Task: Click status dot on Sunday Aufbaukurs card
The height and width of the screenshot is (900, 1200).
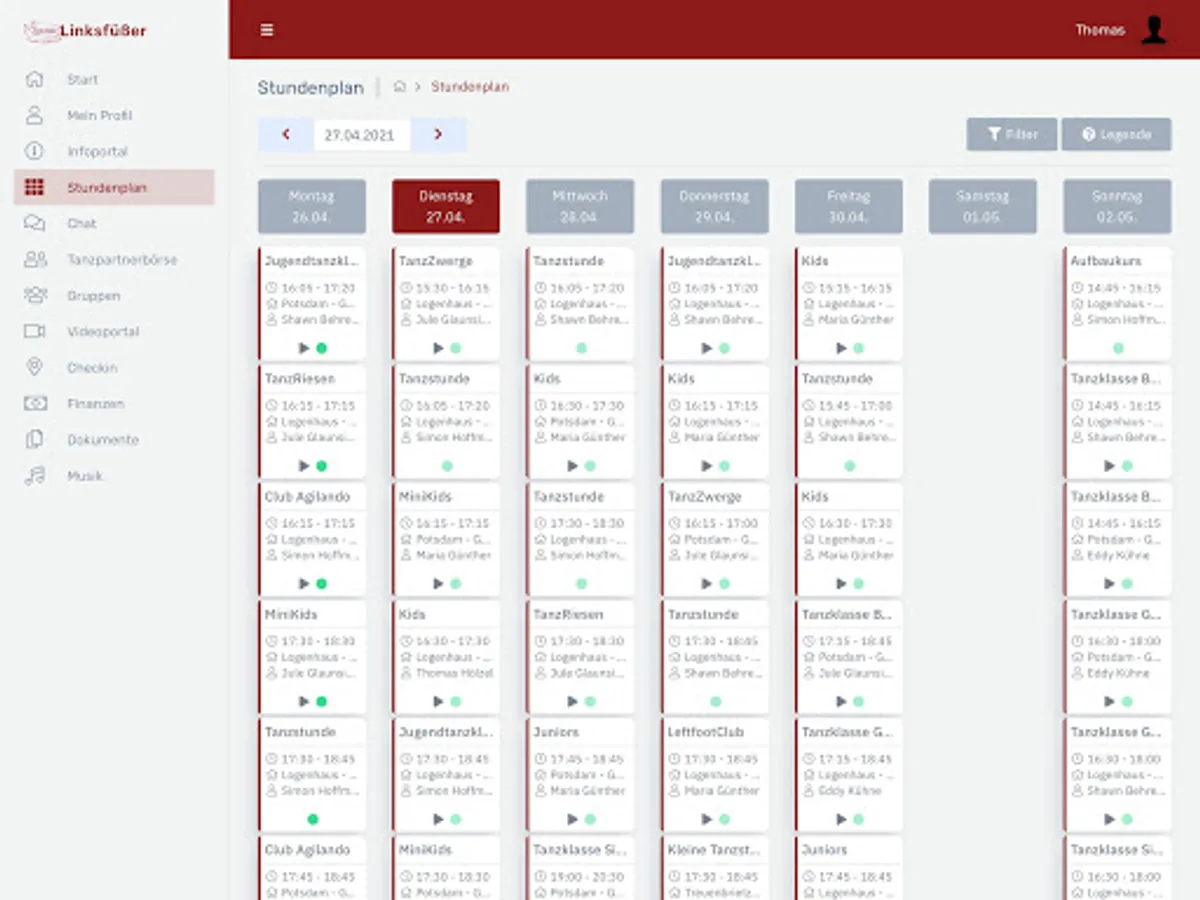Action: coord(1118,348)
